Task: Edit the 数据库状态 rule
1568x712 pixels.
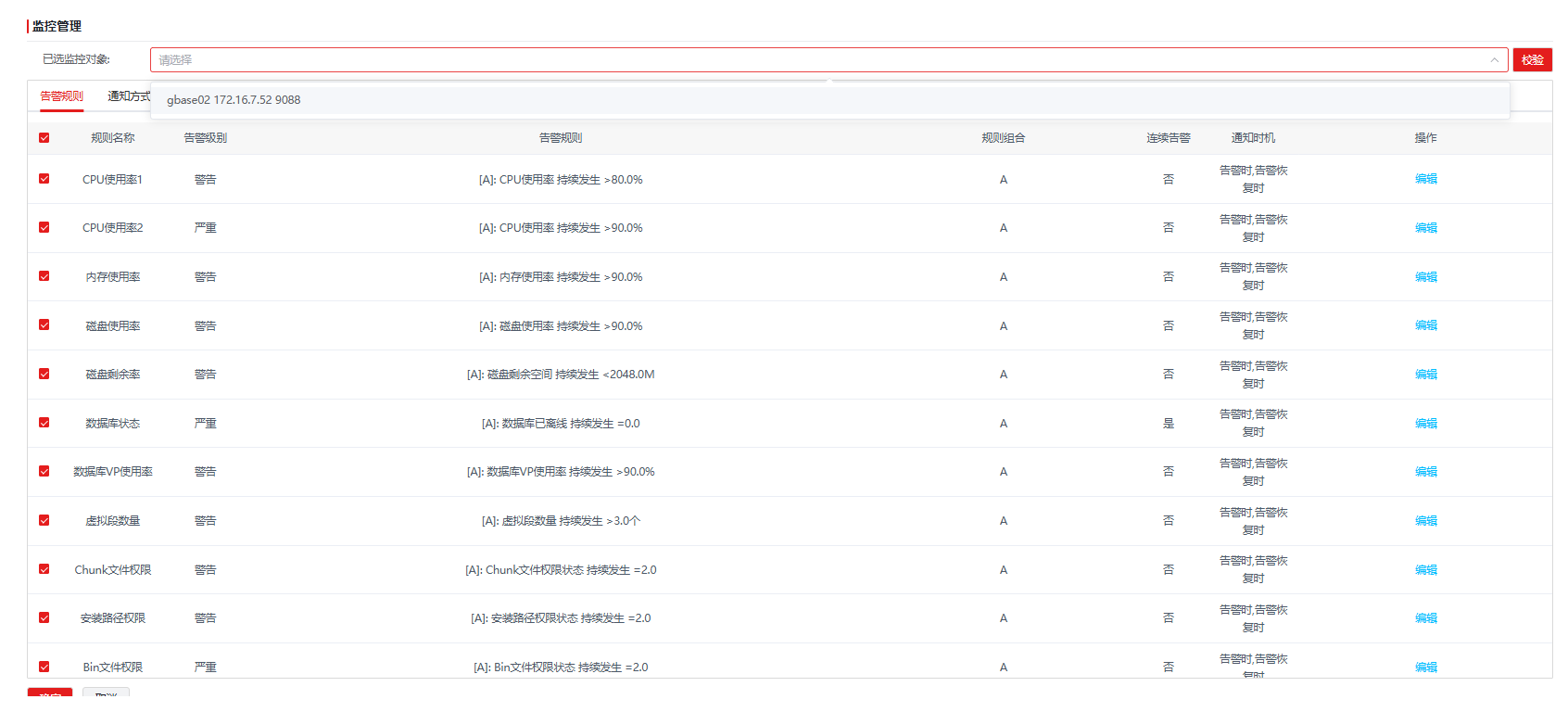Action: click(x=1425, y=424)
